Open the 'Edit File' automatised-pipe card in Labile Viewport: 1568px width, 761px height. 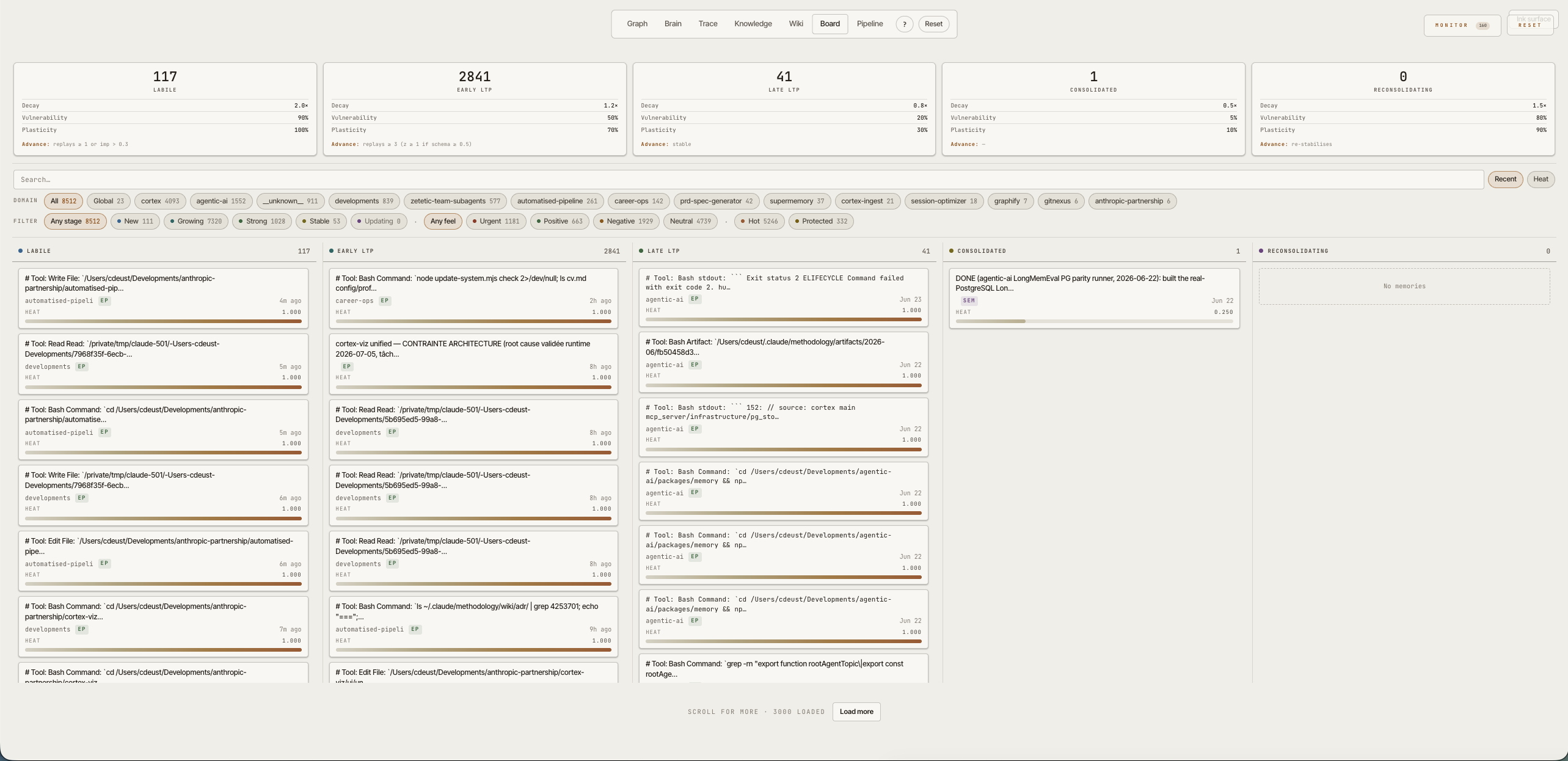click(163, 561)
